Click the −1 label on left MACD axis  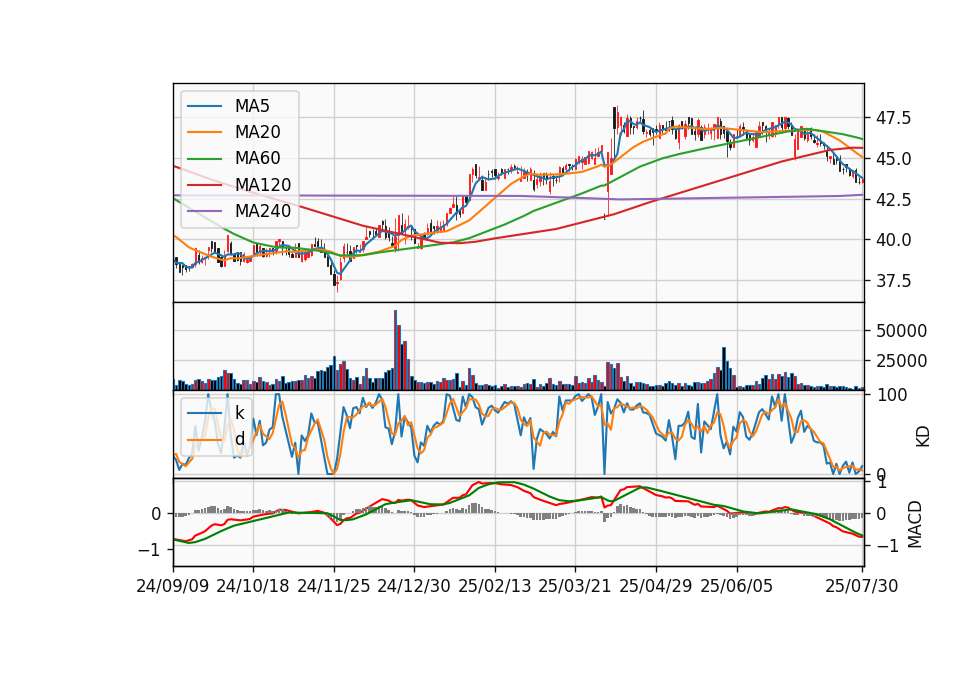(150, 550)
